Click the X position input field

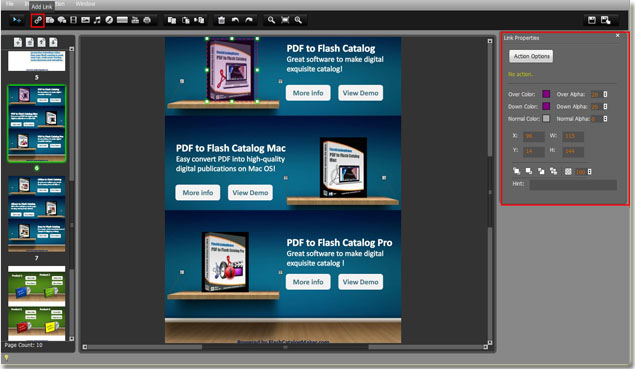[x=533, y=136]
